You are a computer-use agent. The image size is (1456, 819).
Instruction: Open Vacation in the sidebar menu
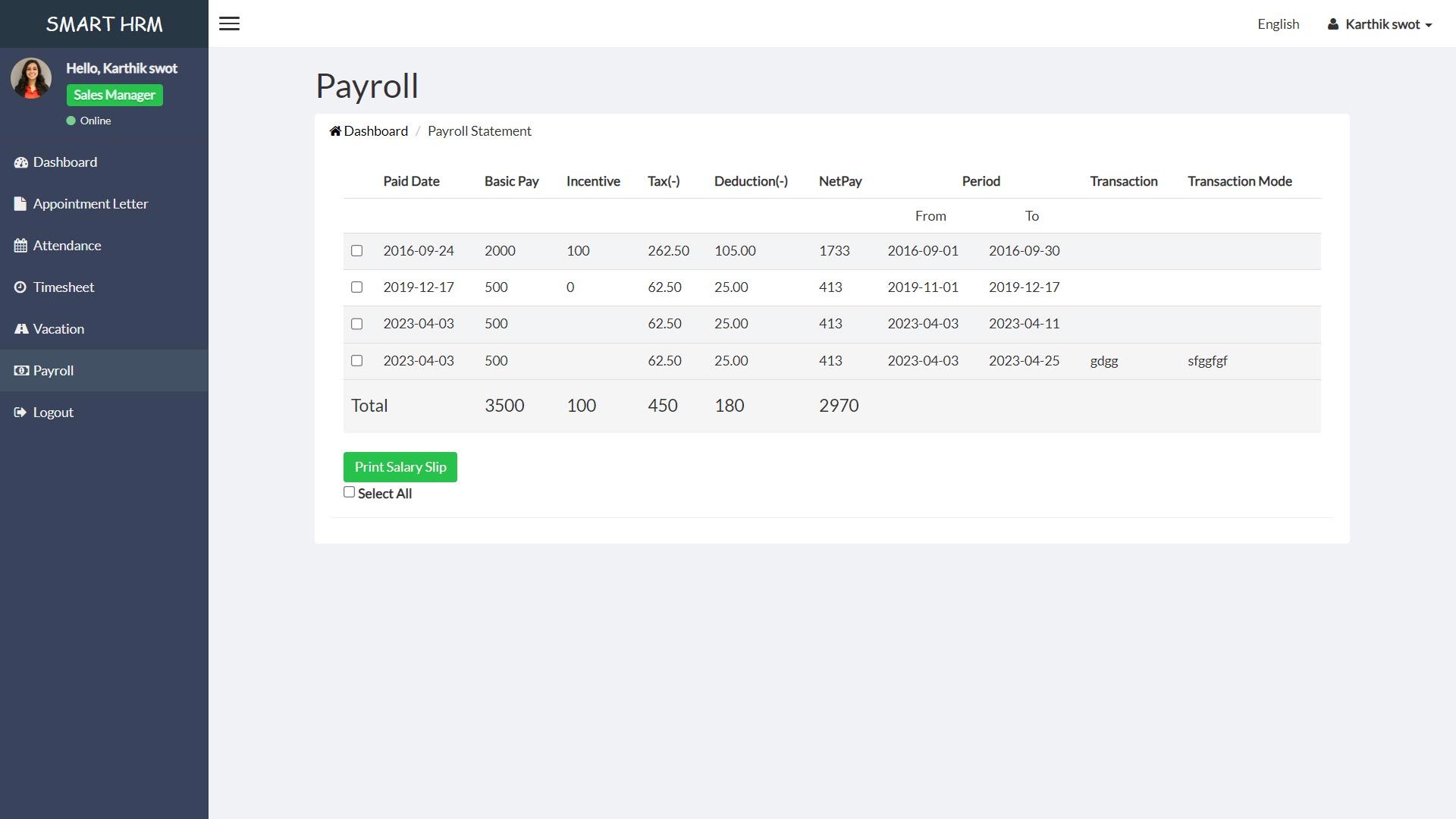(58, 329)
